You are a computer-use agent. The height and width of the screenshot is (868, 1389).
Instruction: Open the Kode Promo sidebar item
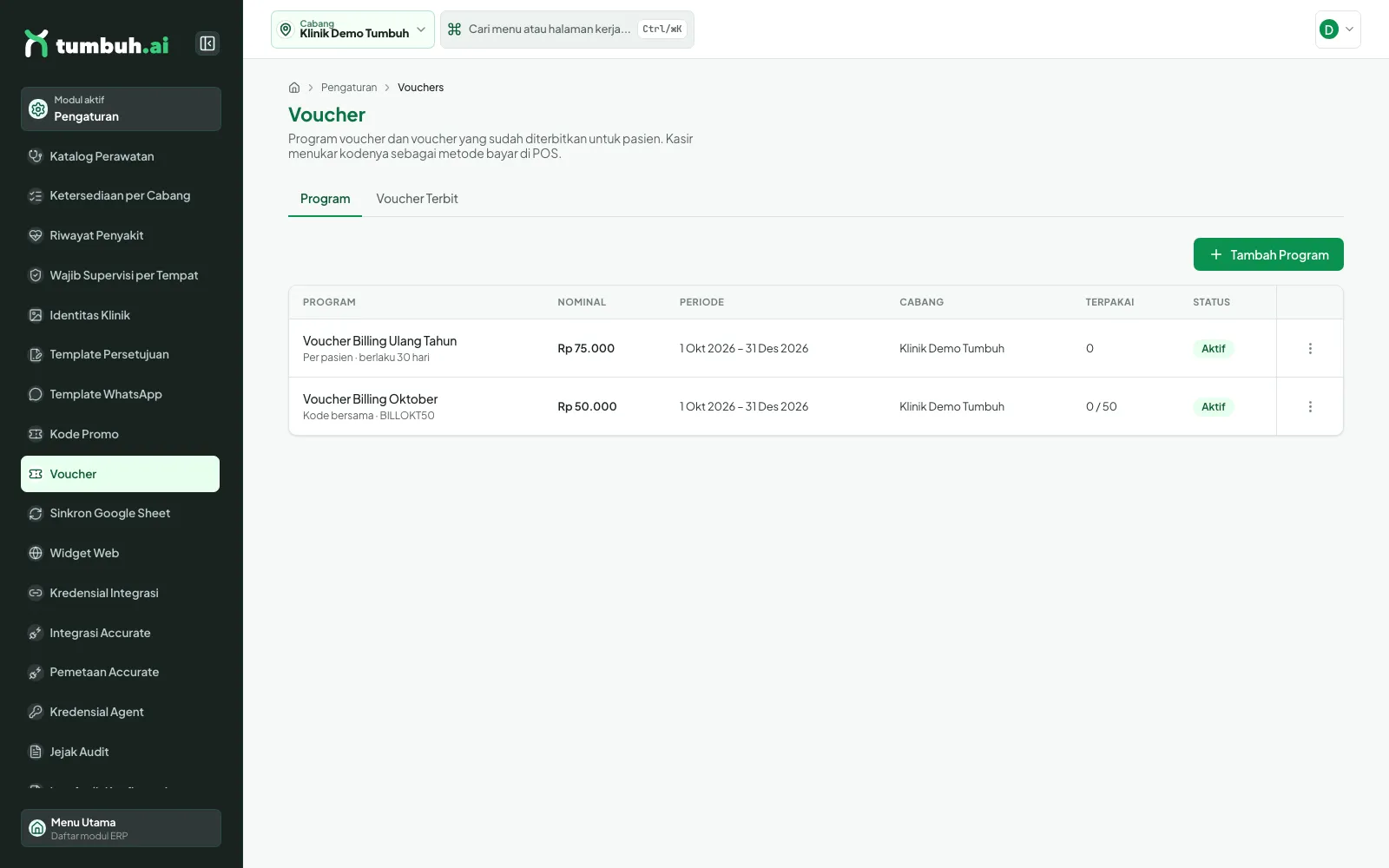click(x=120, y=434)
